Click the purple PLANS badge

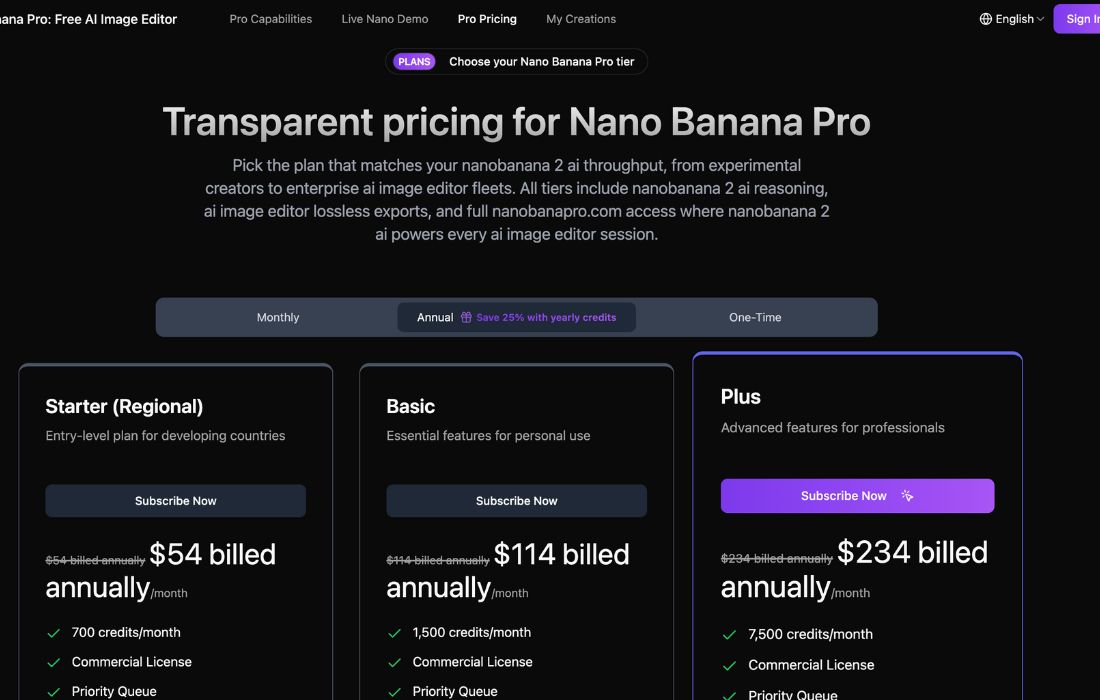pos(414,62)
